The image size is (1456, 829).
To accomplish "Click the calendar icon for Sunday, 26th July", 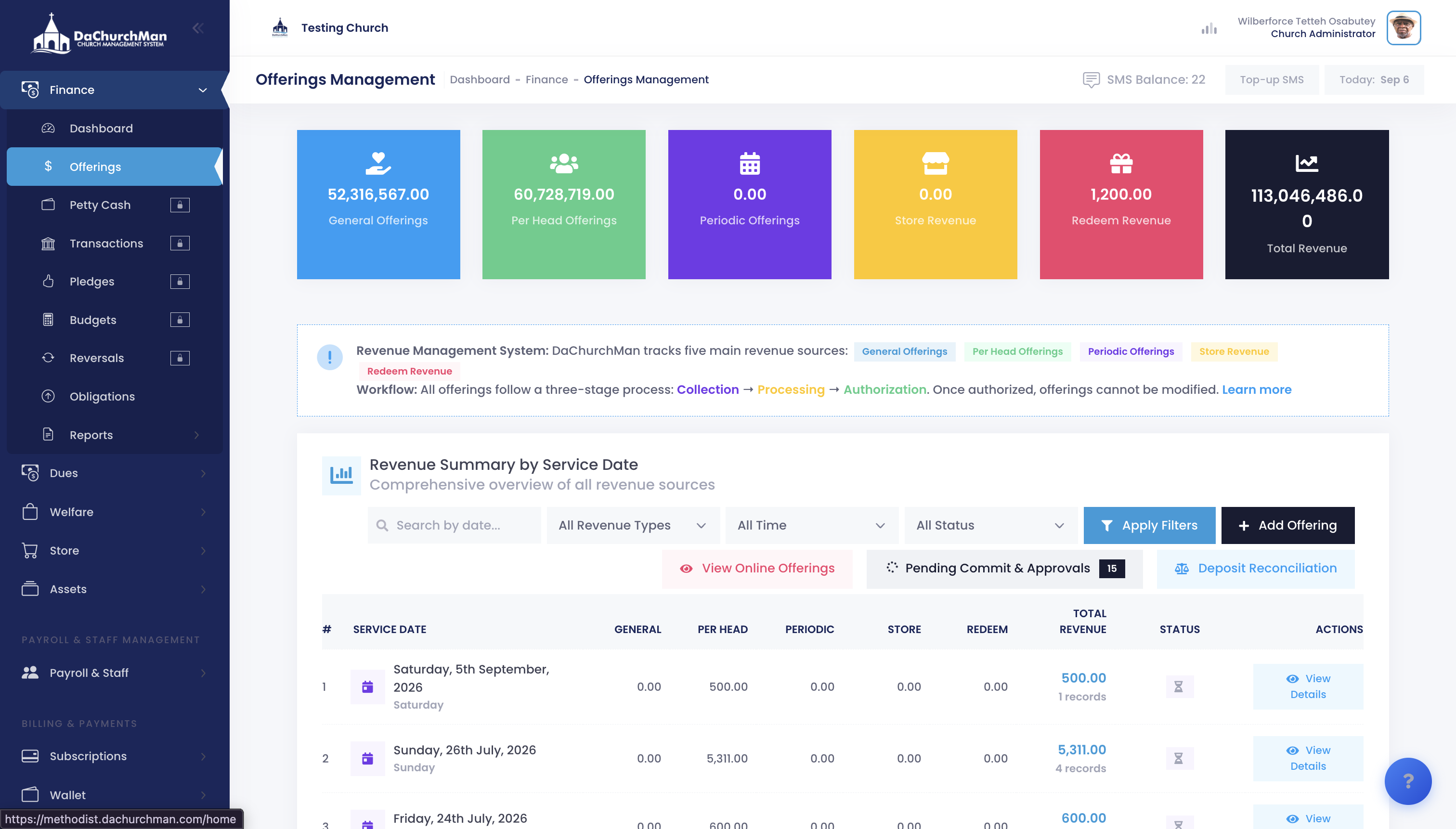I will [x=367, y=758].
